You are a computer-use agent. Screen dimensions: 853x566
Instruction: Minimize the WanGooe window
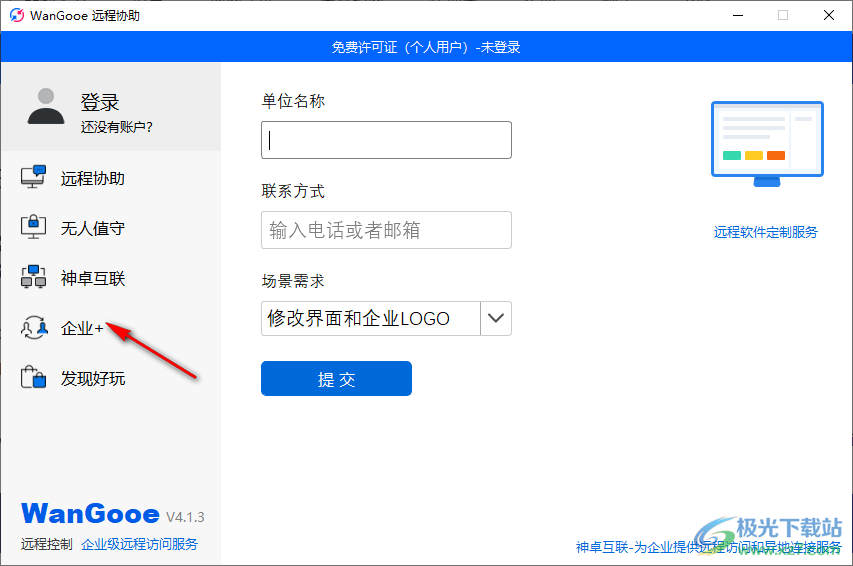point(738,15)
